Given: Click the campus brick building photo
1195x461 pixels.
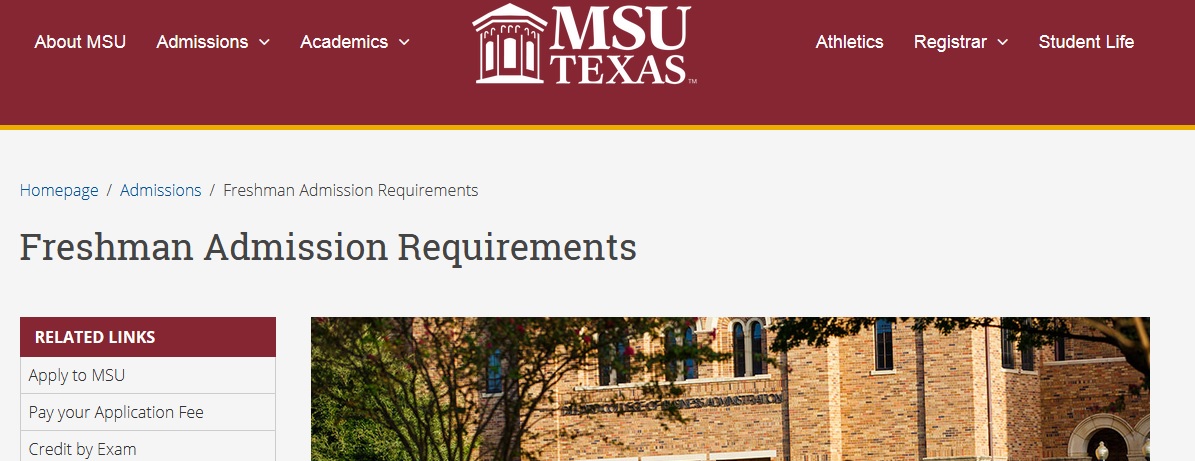Looking at the screenshot, I should pyautogui.click(x=730, y=390).
